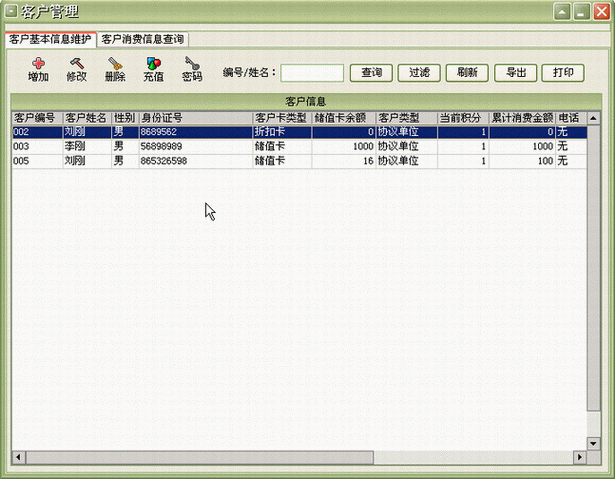This screenshot has width=615, height=479.
Task: Sort by 储值卡余额 column header
Action: [343, 117]
